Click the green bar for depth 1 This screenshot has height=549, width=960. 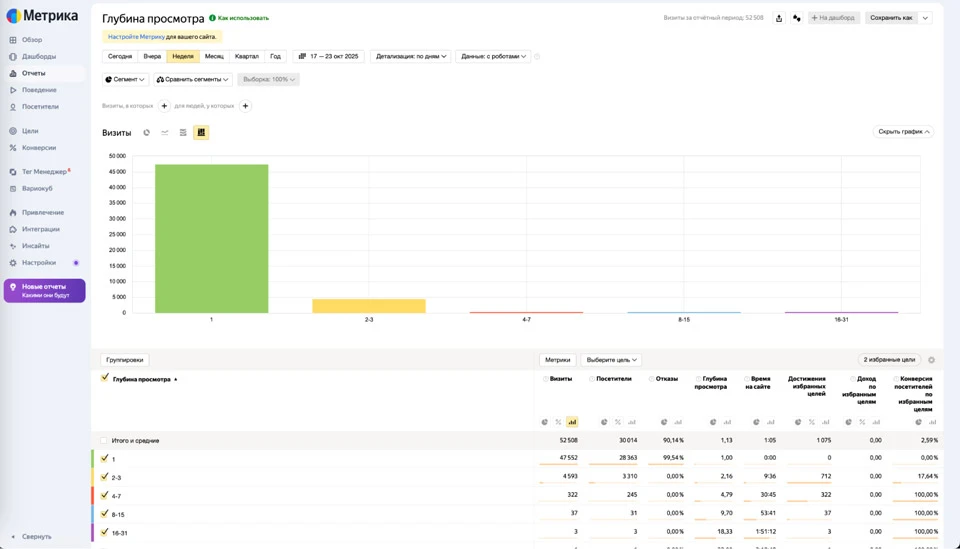[x=211, y=238]
